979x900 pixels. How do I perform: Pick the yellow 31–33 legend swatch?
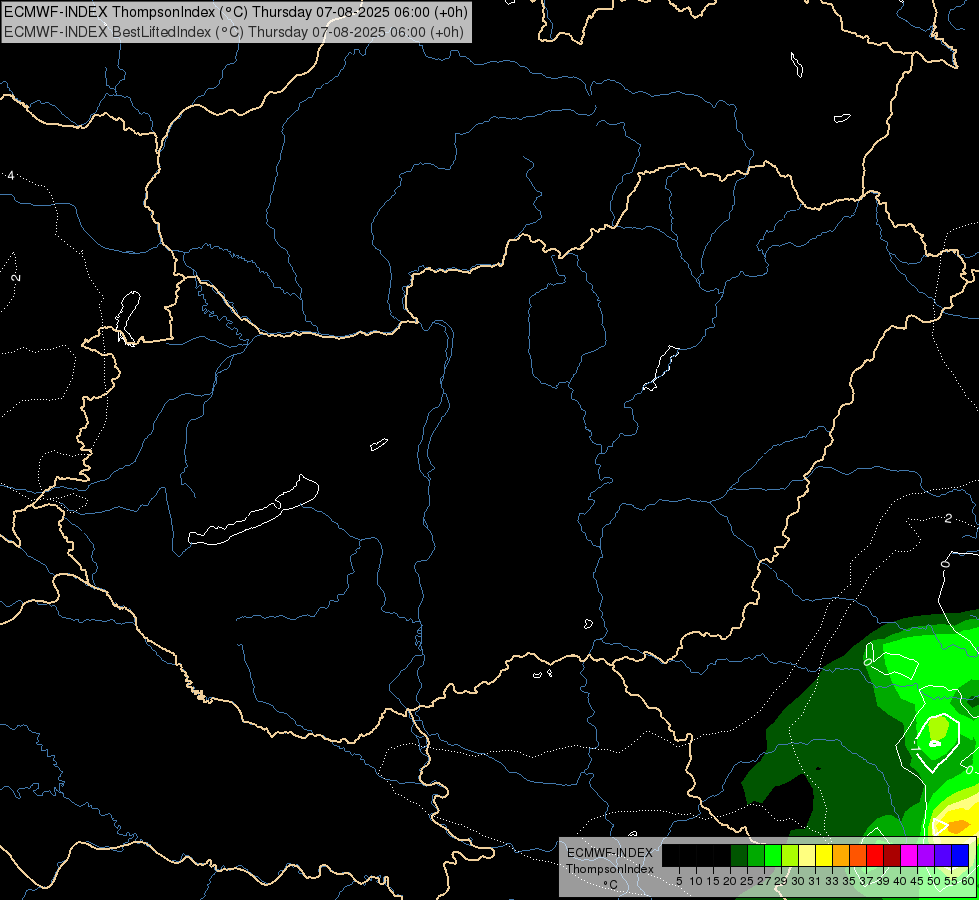(x=824, y=855)
